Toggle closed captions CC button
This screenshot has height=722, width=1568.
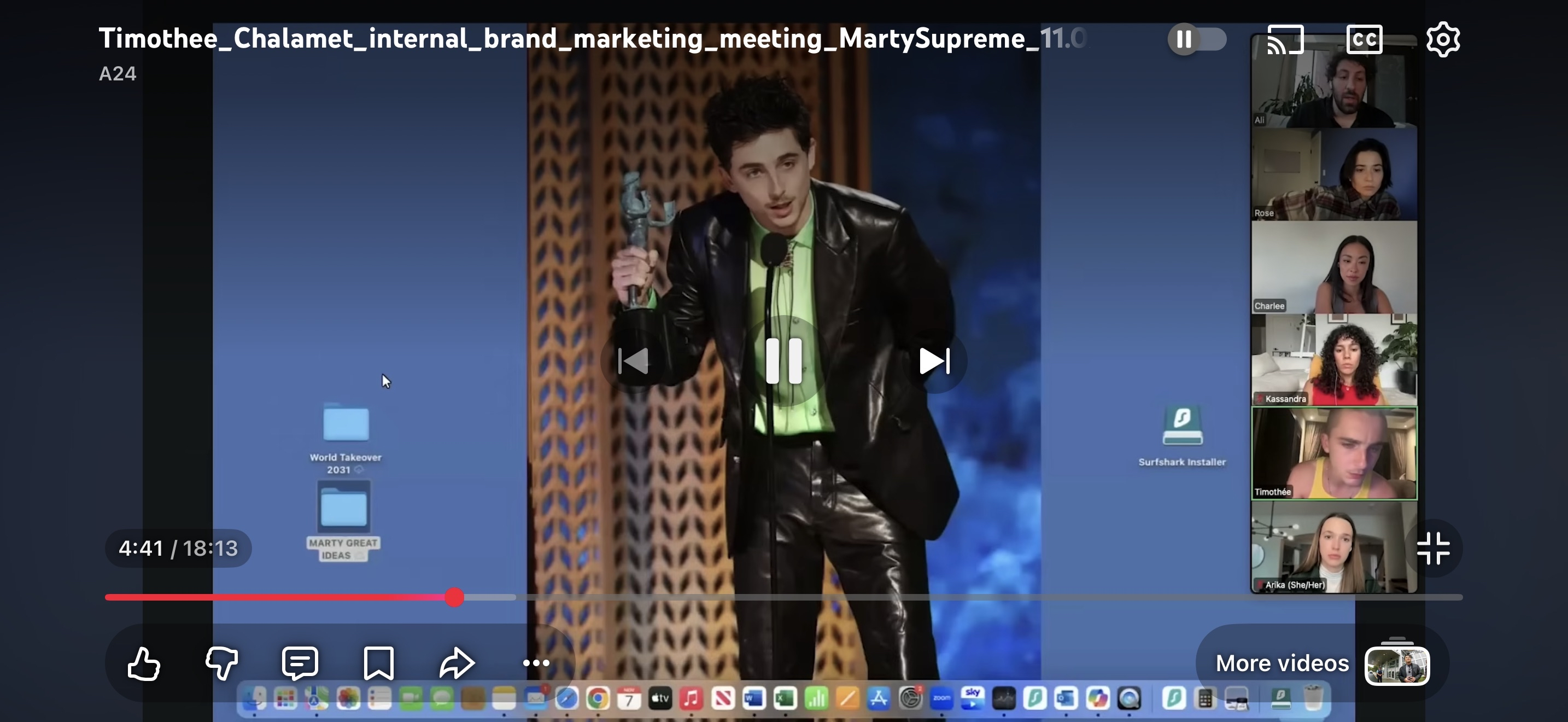click(x=1364, y=39)
